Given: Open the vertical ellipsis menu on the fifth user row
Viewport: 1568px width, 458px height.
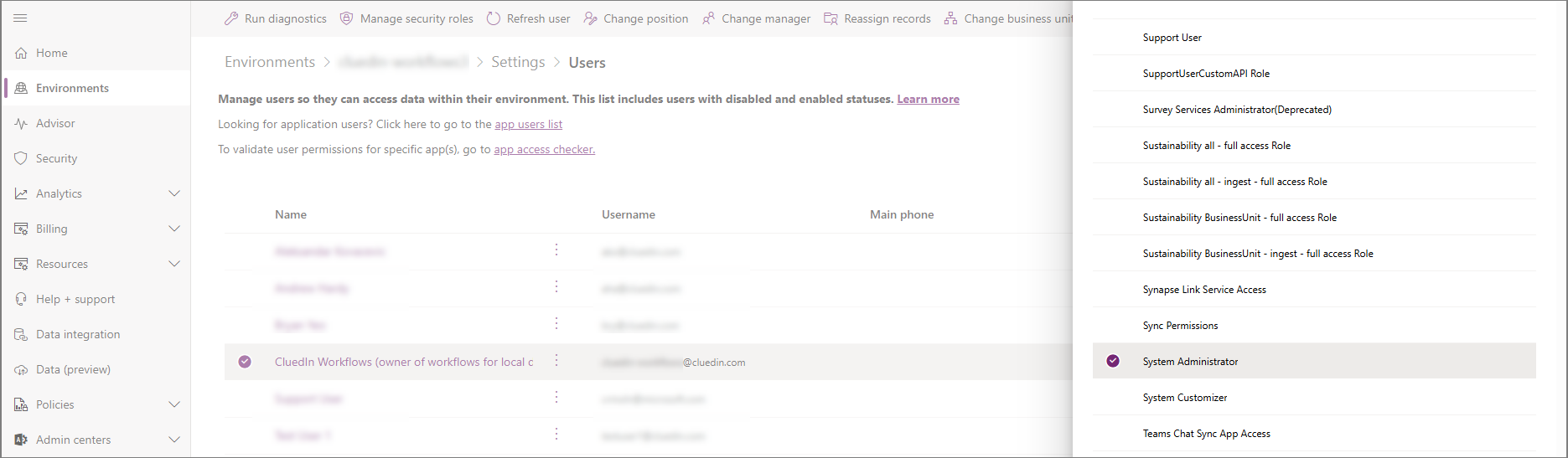Looking at the screenshot, I should click(556, 398).
